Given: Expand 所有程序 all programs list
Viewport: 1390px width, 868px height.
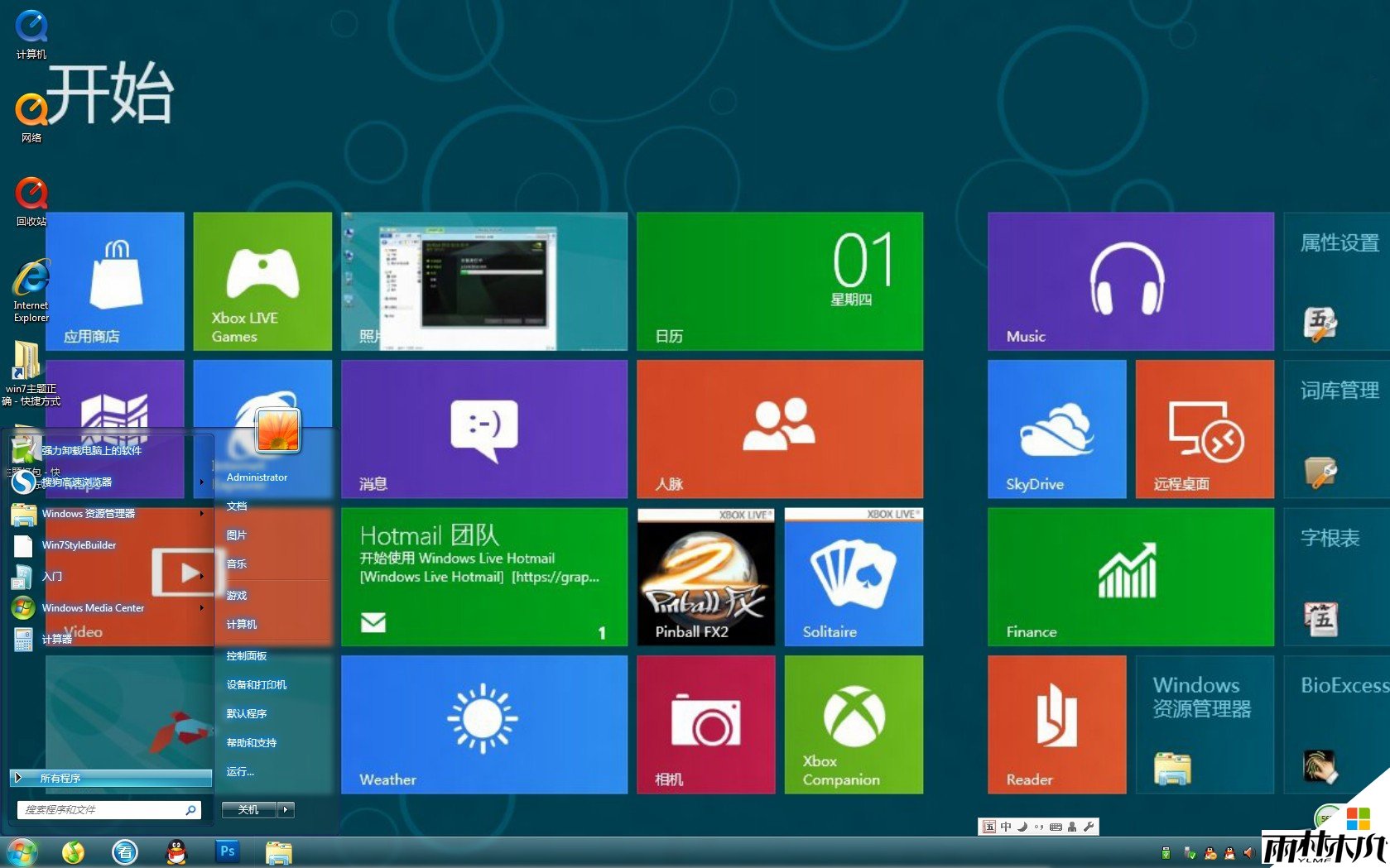Looking at the screenshot, I should [111, 778].
